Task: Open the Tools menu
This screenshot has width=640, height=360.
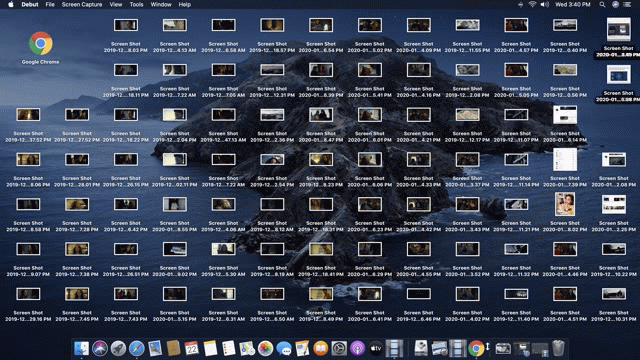Action: (x=136, y=4)
